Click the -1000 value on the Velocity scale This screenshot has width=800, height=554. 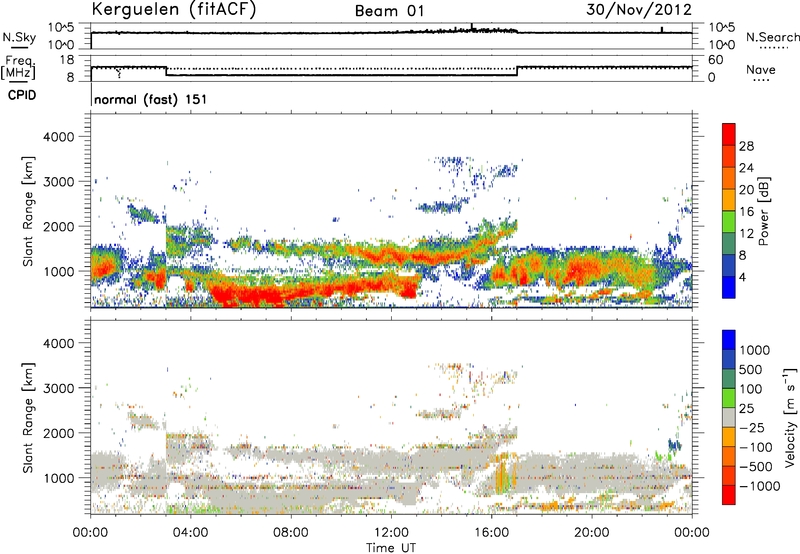[759, 486]
